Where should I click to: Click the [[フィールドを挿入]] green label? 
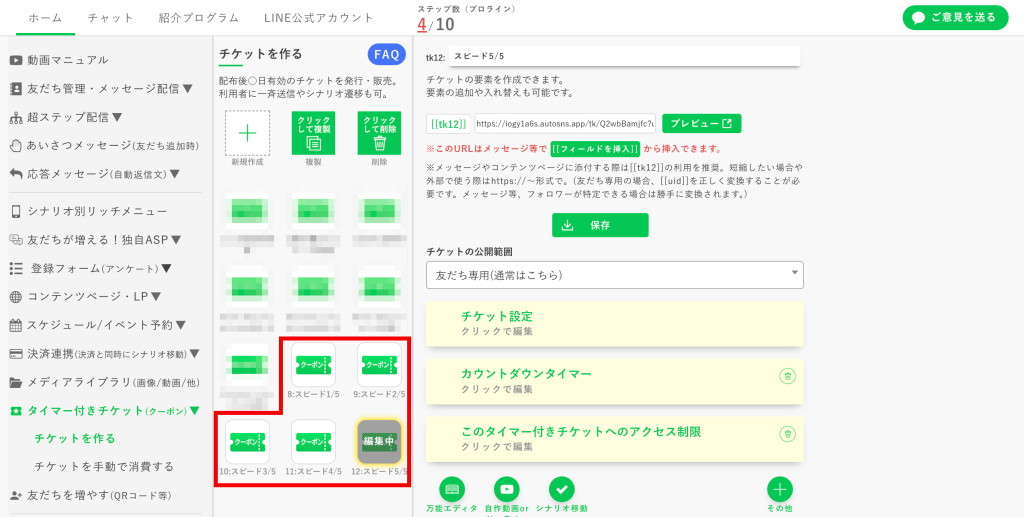595,148
